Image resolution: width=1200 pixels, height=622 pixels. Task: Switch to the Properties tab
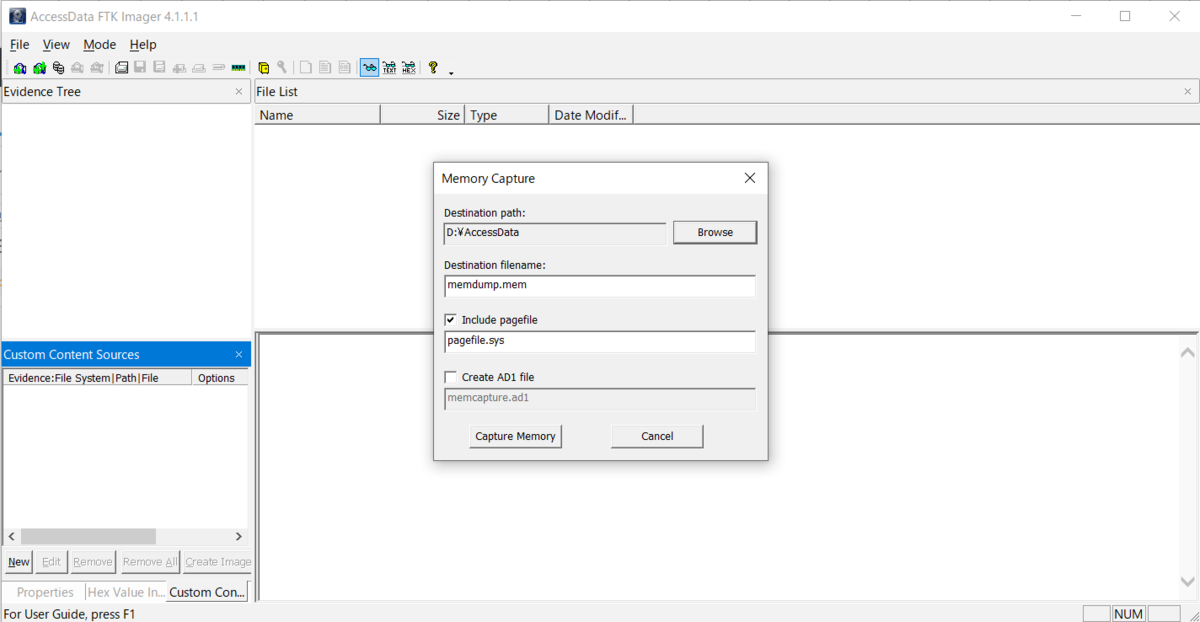coord(45,592)
